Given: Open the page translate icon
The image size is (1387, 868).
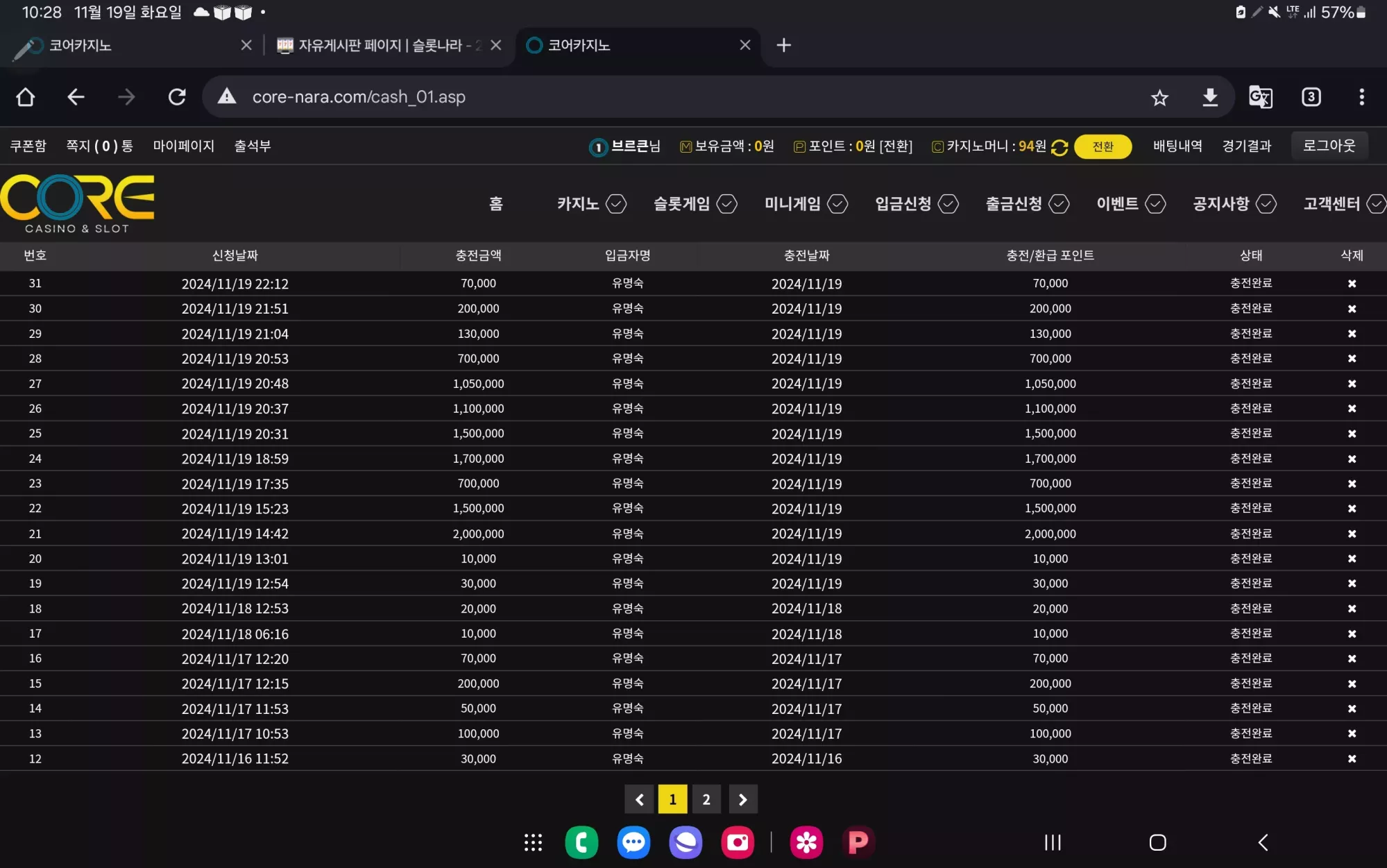Looking at the screenshot, I should pyautogui.click(x=1260, y=97).
